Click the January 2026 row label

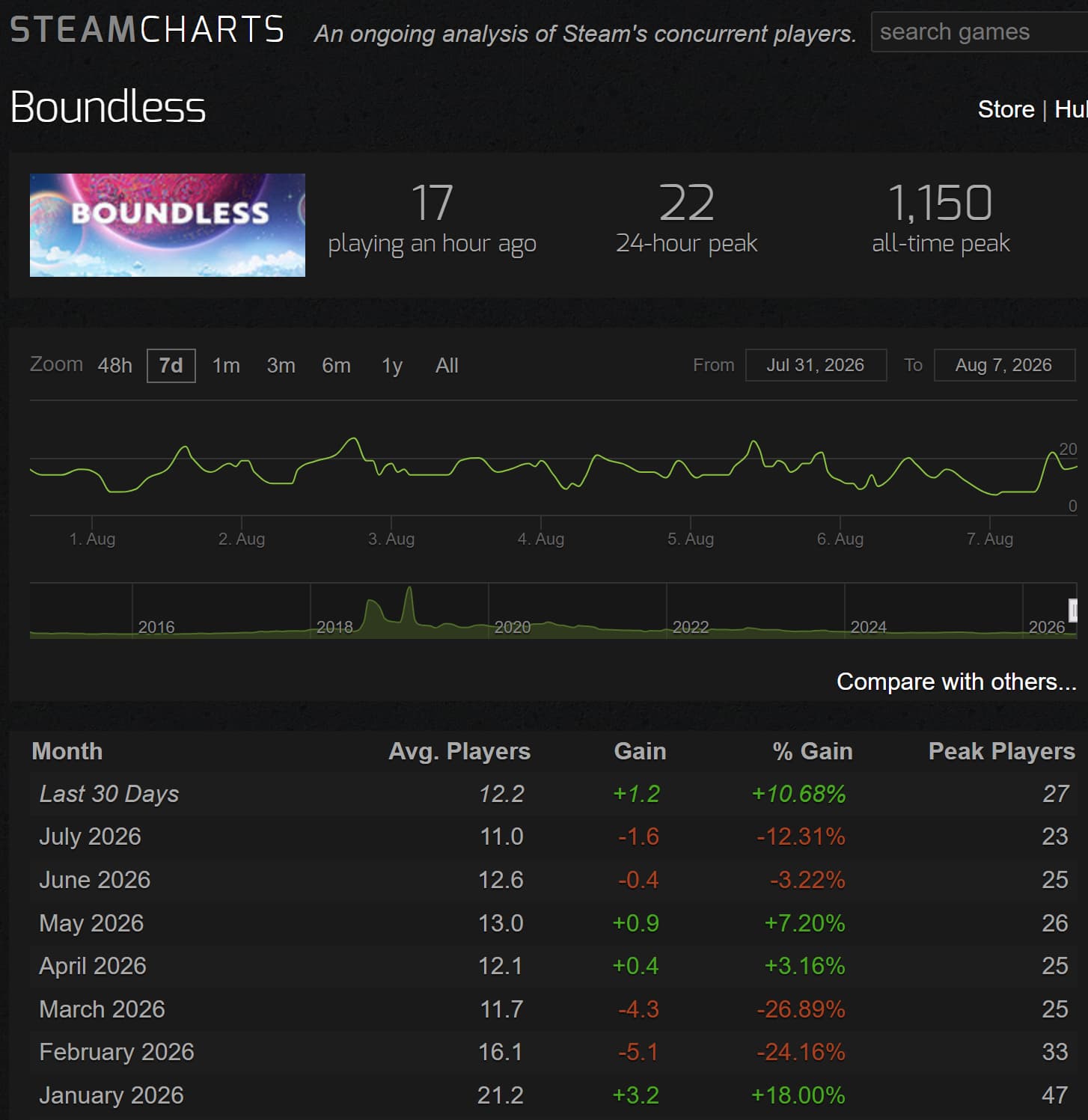[111, 1095]
